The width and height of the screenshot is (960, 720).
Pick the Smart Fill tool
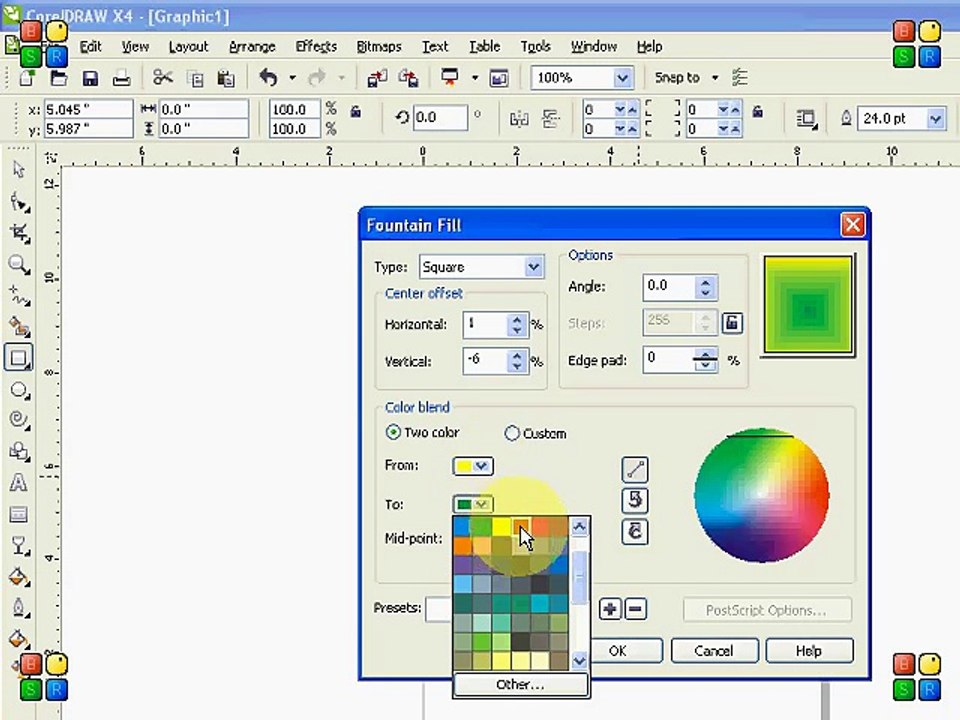(19, 327)
